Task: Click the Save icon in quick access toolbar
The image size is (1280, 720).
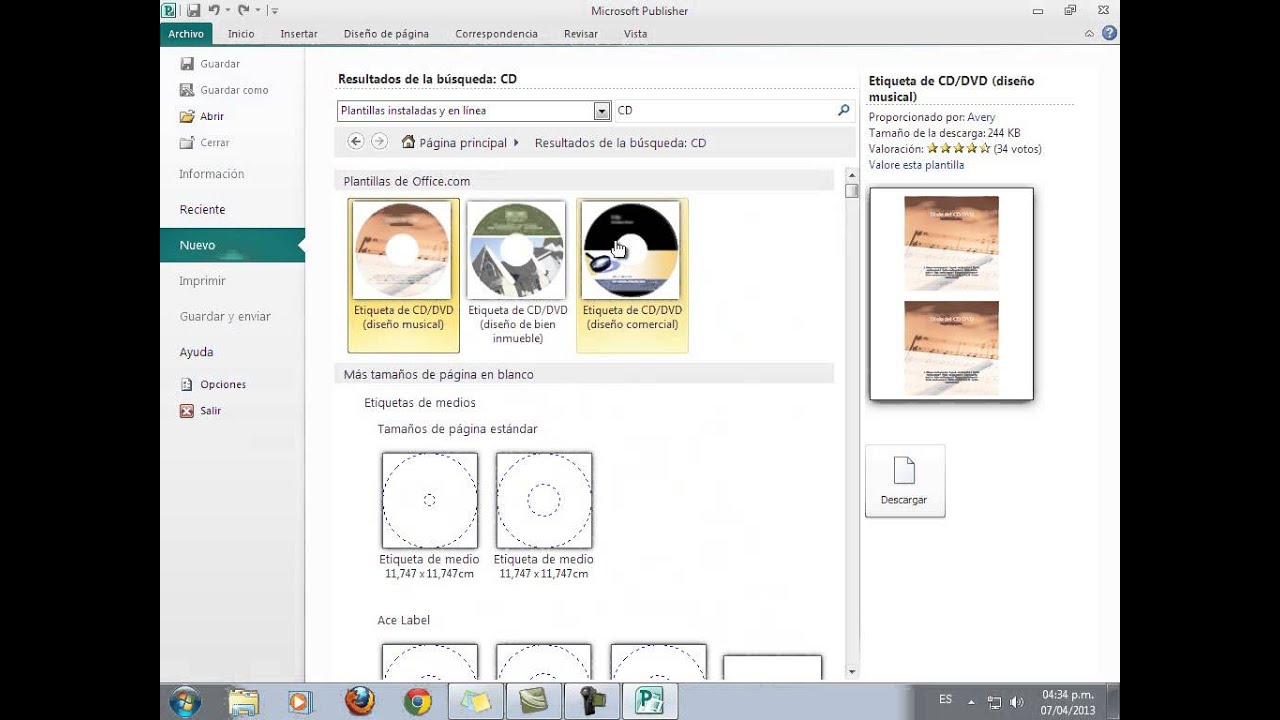Action: point(193,10)
